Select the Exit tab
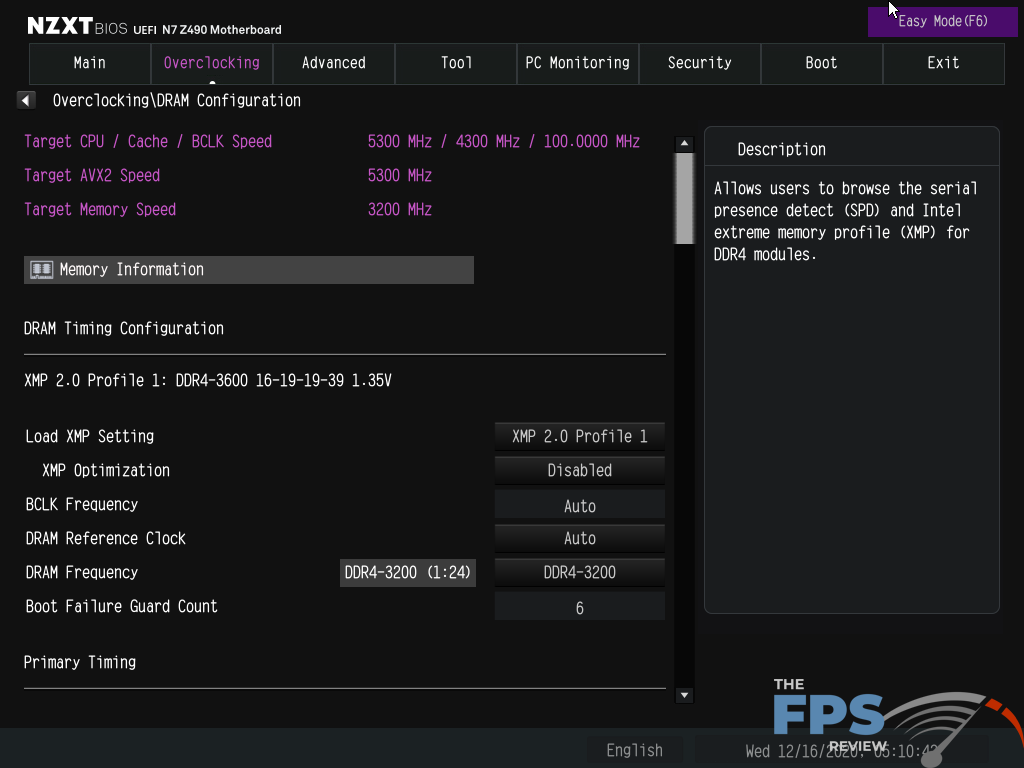This screenshot has height=768, width=1024. tap(944, 63)
